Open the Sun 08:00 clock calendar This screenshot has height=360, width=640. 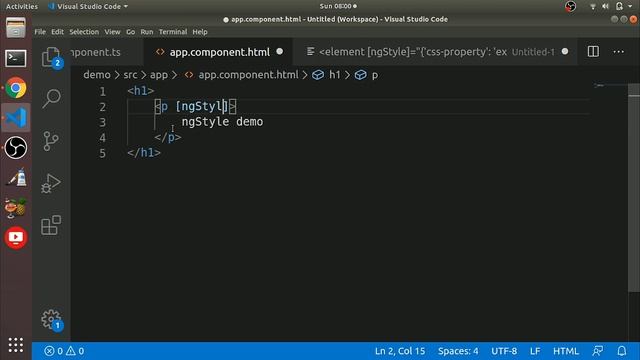pos(338,6)
